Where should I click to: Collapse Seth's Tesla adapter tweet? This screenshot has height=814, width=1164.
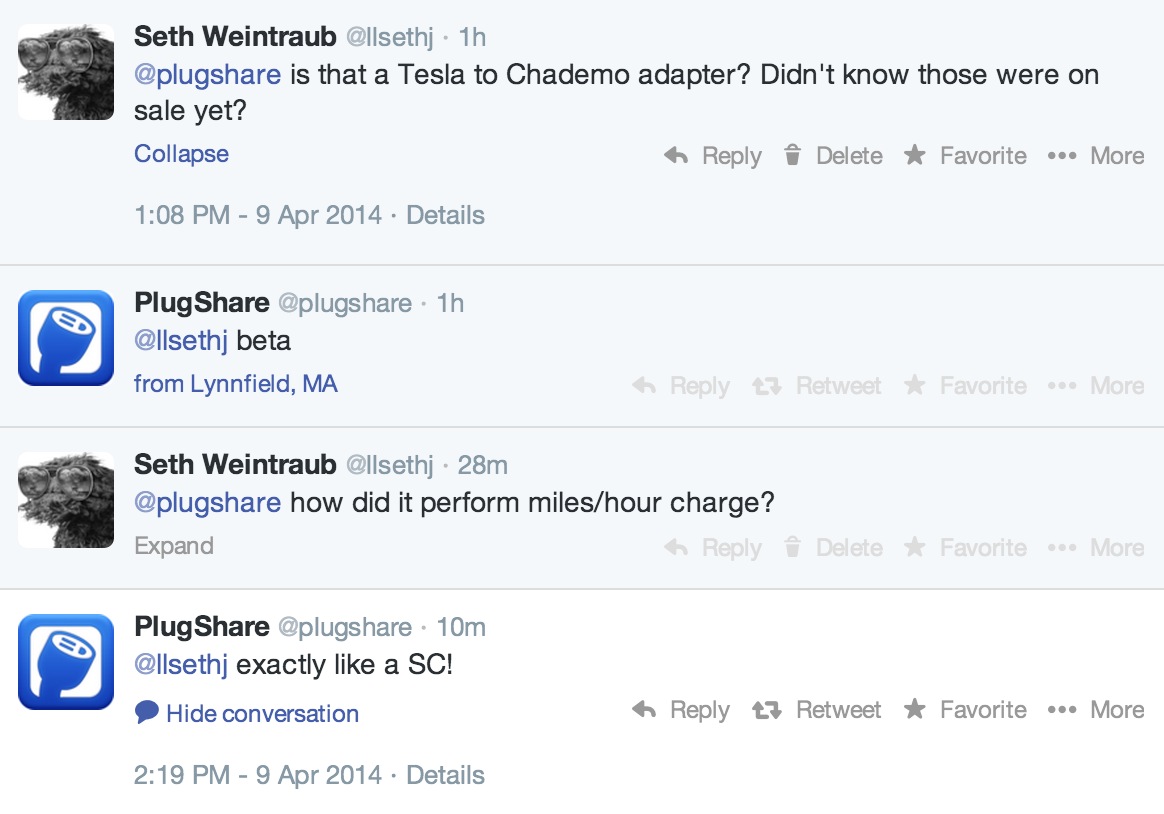tap(181, 154)
